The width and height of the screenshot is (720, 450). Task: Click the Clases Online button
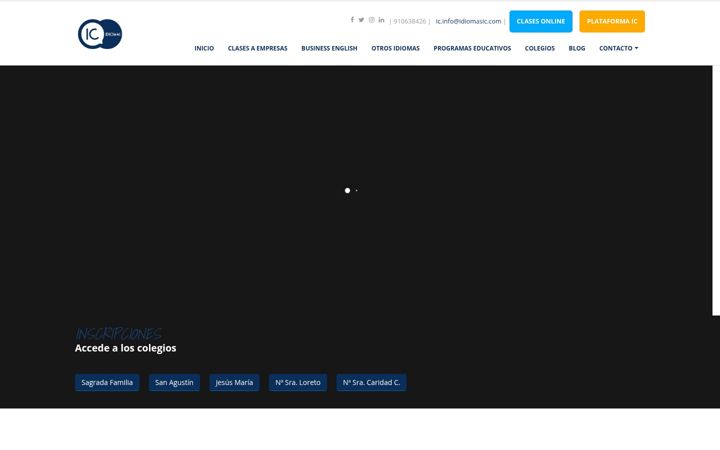tap(540, 22)
